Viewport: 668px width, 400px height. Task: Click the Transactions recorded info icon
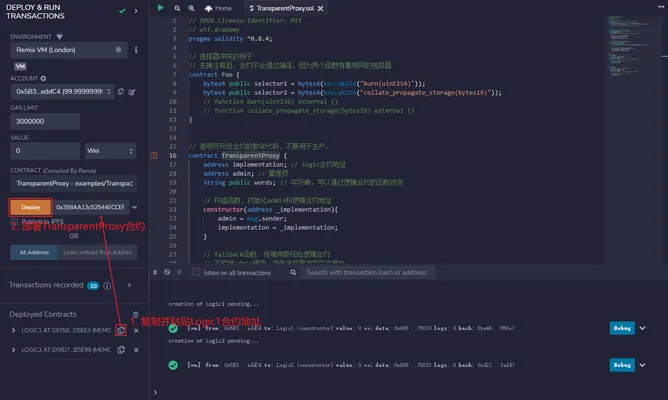pos(107,285)
